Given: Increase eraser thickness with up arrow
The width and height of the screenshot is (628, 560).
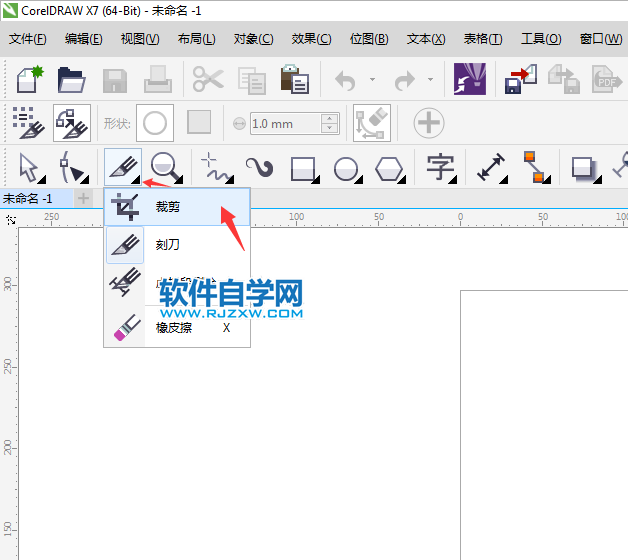Looking at the screenshot, I should [x=329, y=119].
